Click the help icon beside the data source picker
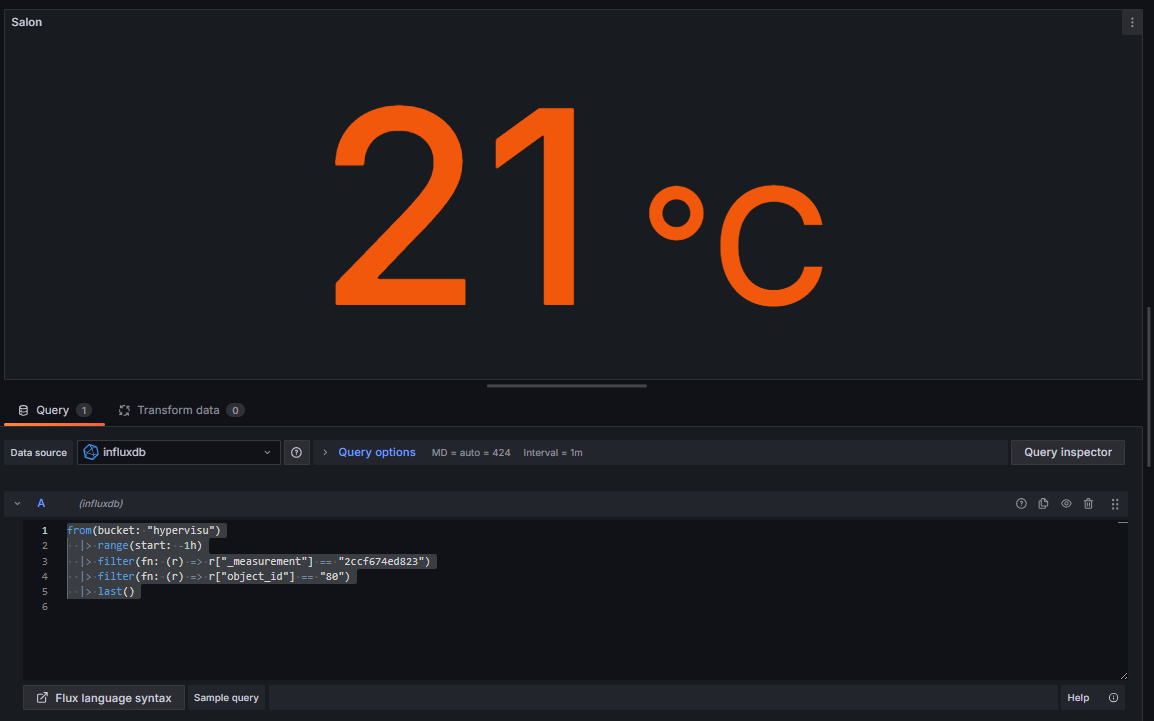The height and width of the screenshot is (721, 1154). [296, 452]
